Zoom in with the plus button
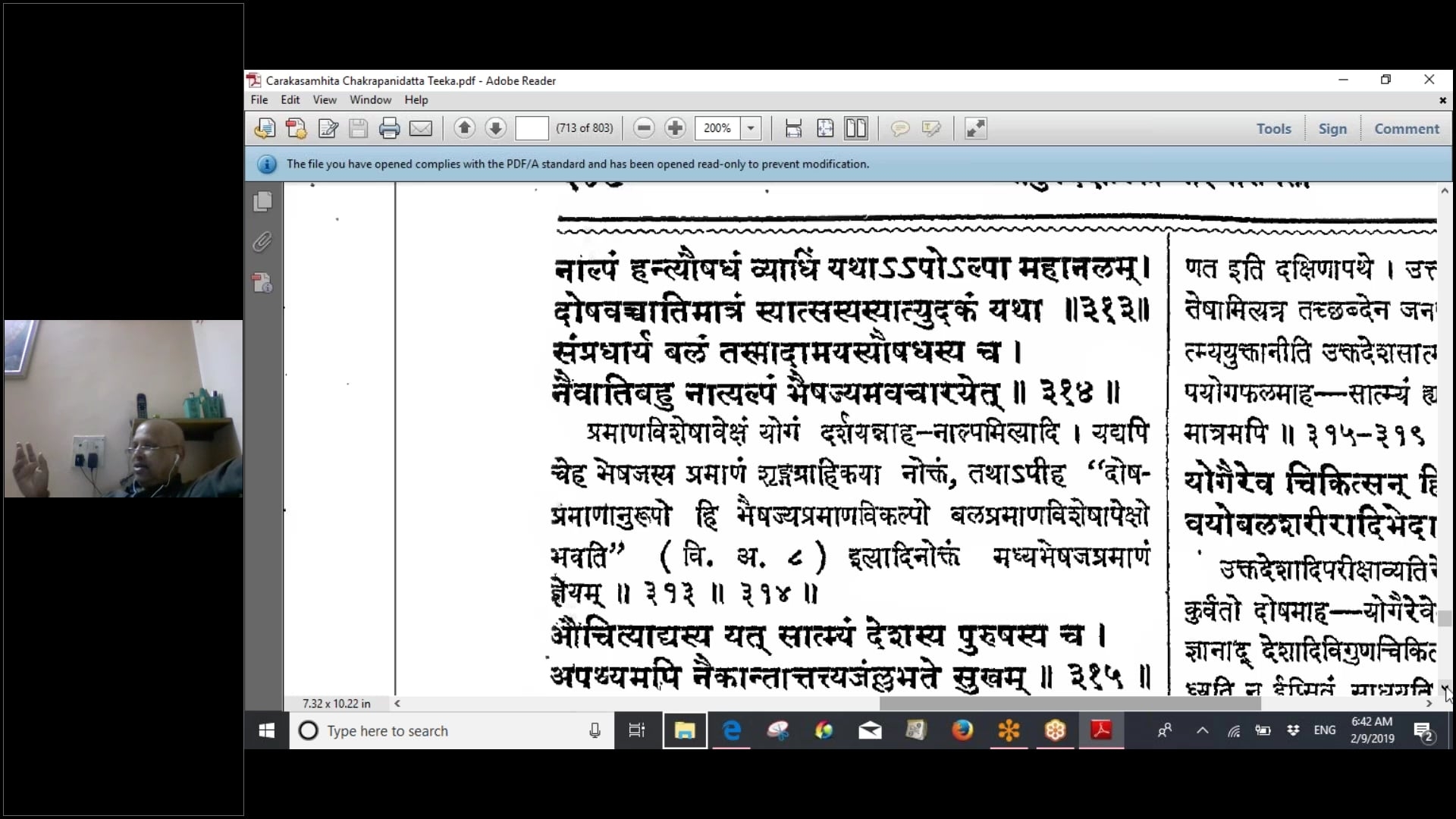The width and height of the screenshot is (1456, 819). (675, 128)
